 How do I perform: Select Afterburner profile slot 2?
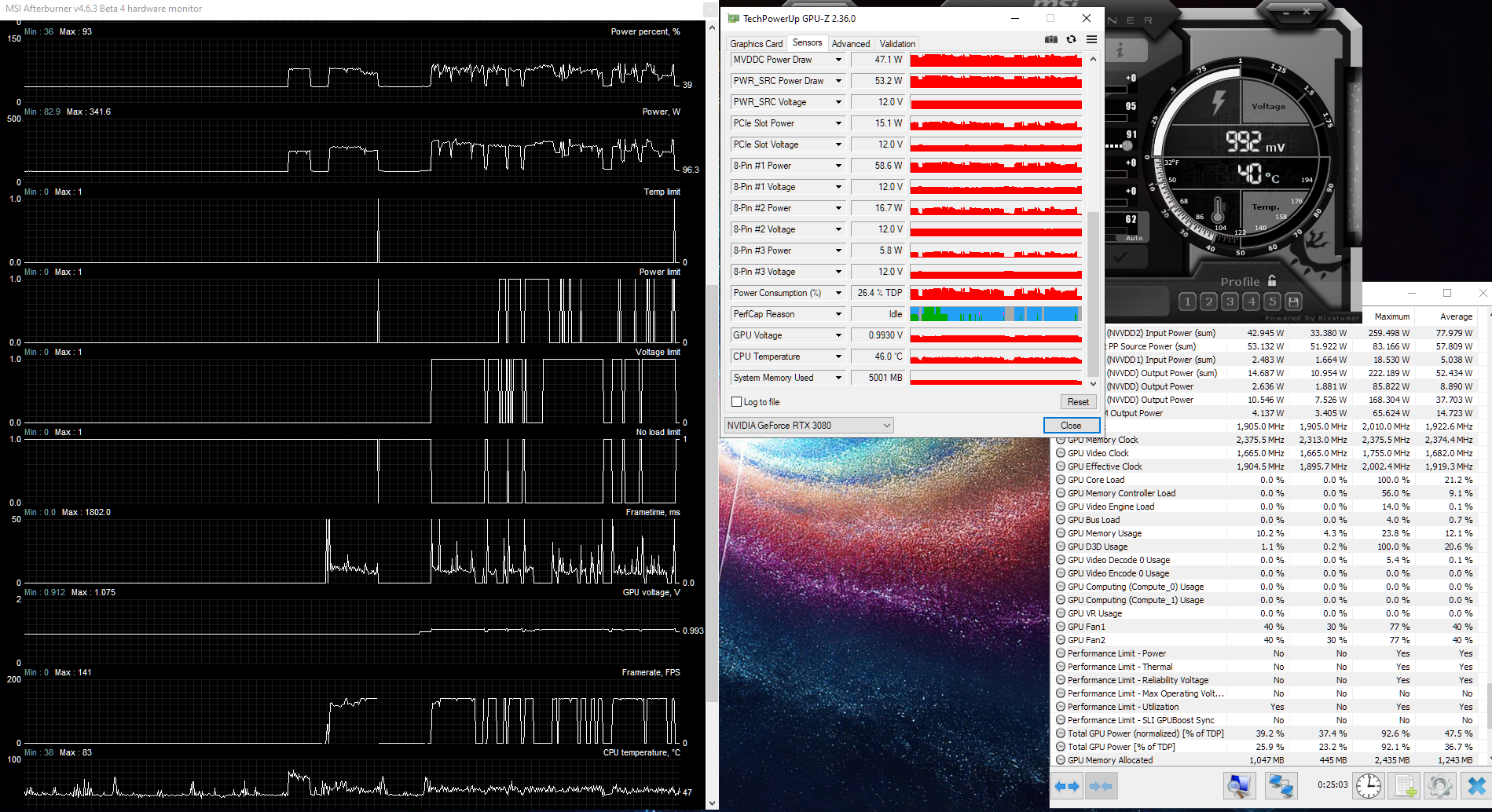[1209, 302]
